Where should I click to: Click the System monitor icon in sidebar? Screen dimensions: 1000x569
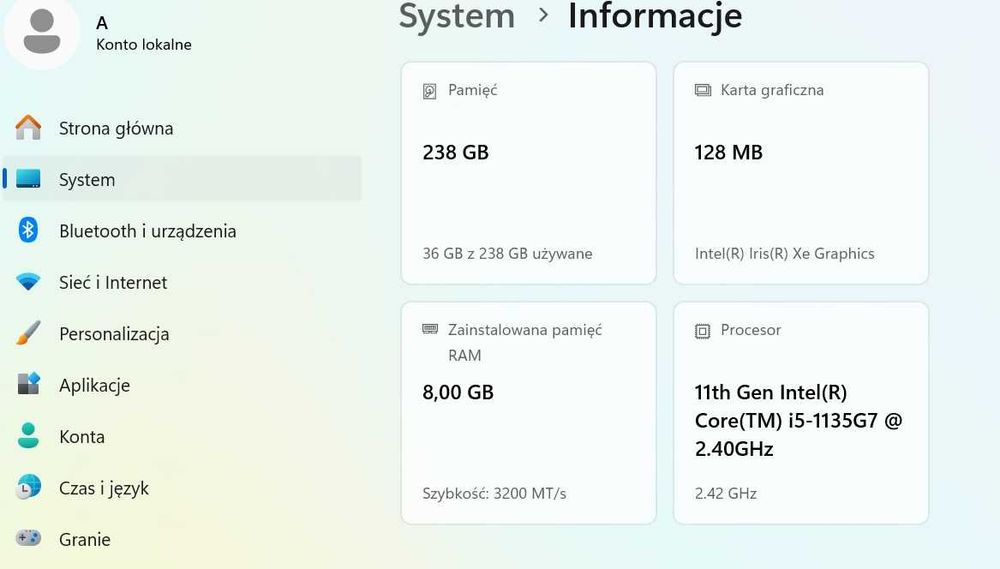pos(28,180)
